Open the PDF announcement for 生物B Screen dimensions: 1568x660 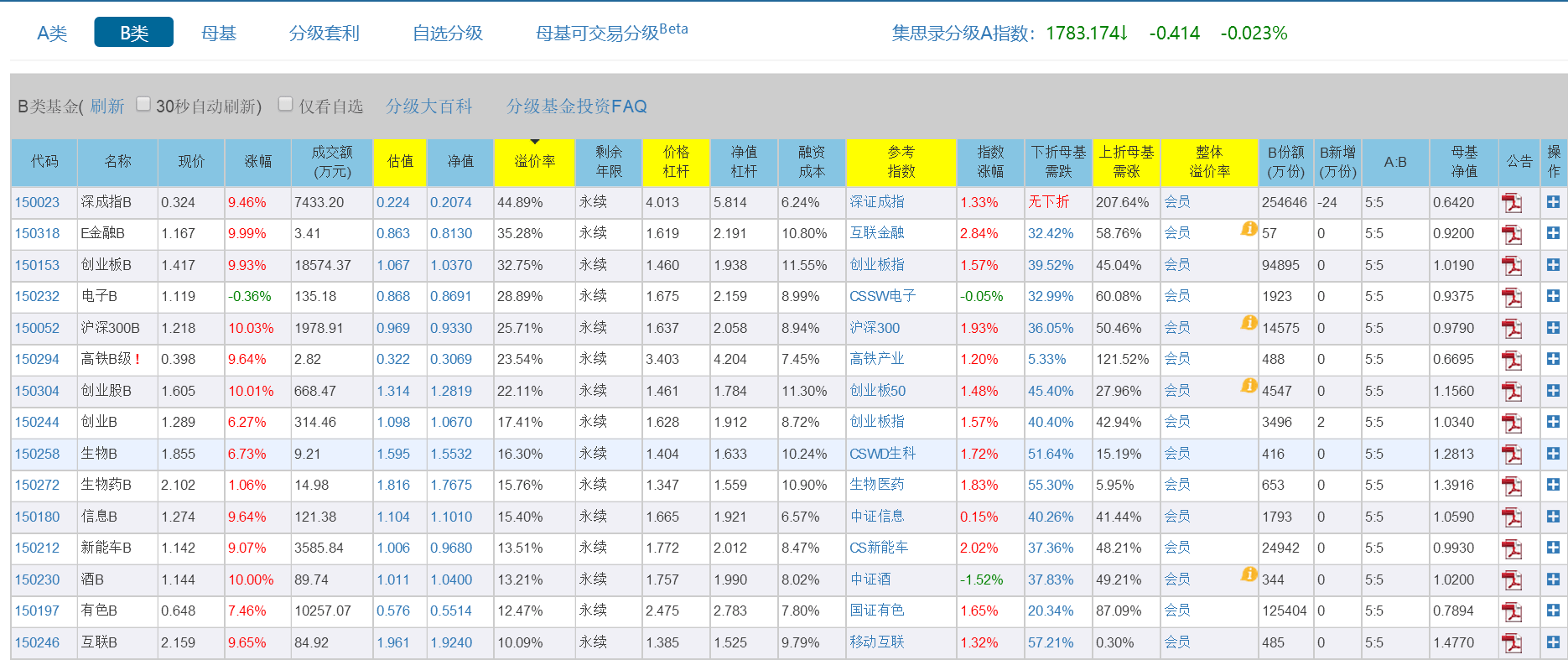(x=1512, y=455)
